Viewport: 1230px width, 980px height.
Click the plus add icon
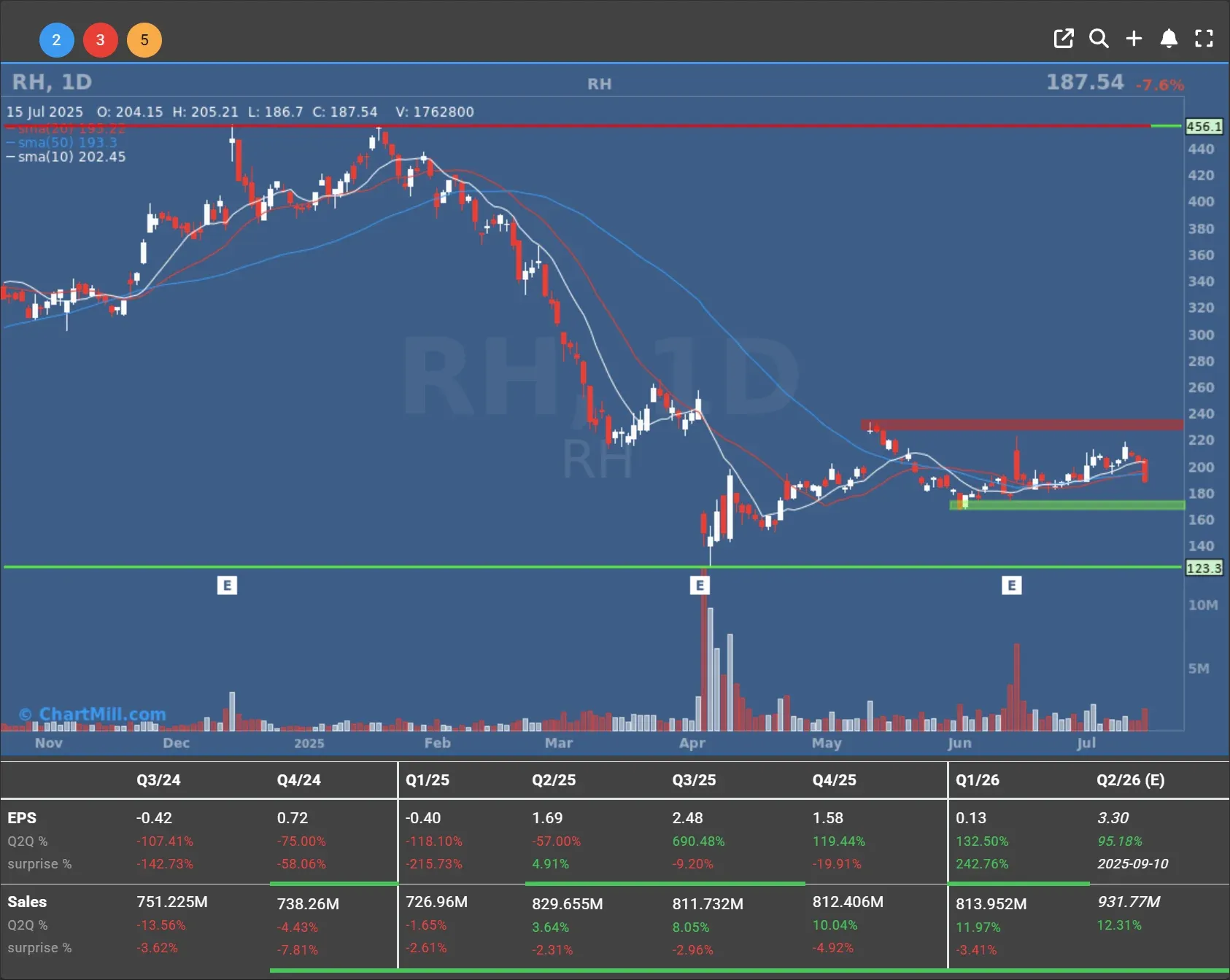click(1134, 39)
